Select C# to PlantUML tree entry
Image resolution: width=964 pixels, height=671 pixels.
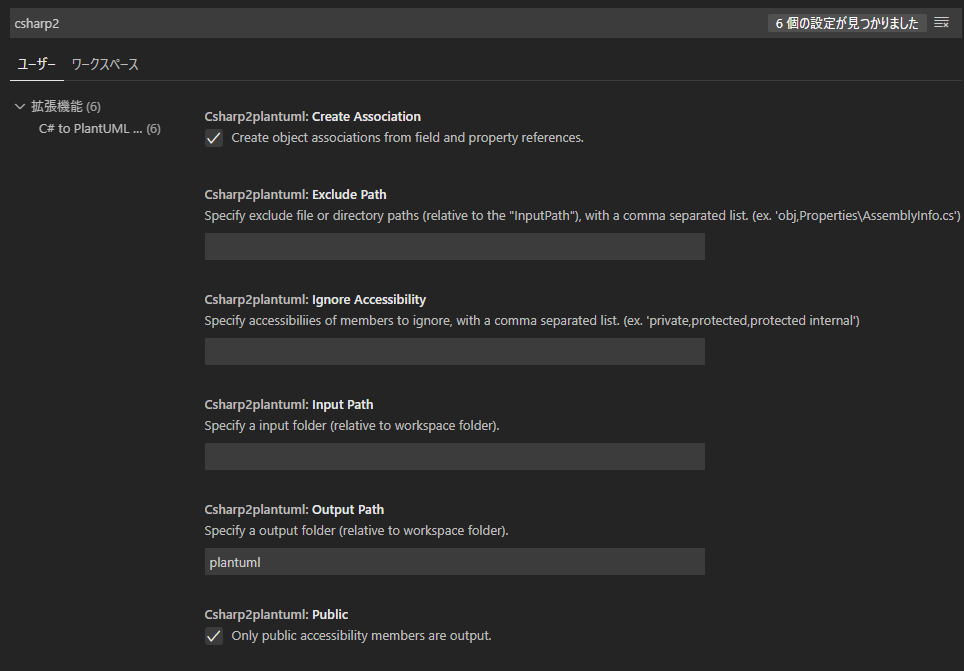99,129
